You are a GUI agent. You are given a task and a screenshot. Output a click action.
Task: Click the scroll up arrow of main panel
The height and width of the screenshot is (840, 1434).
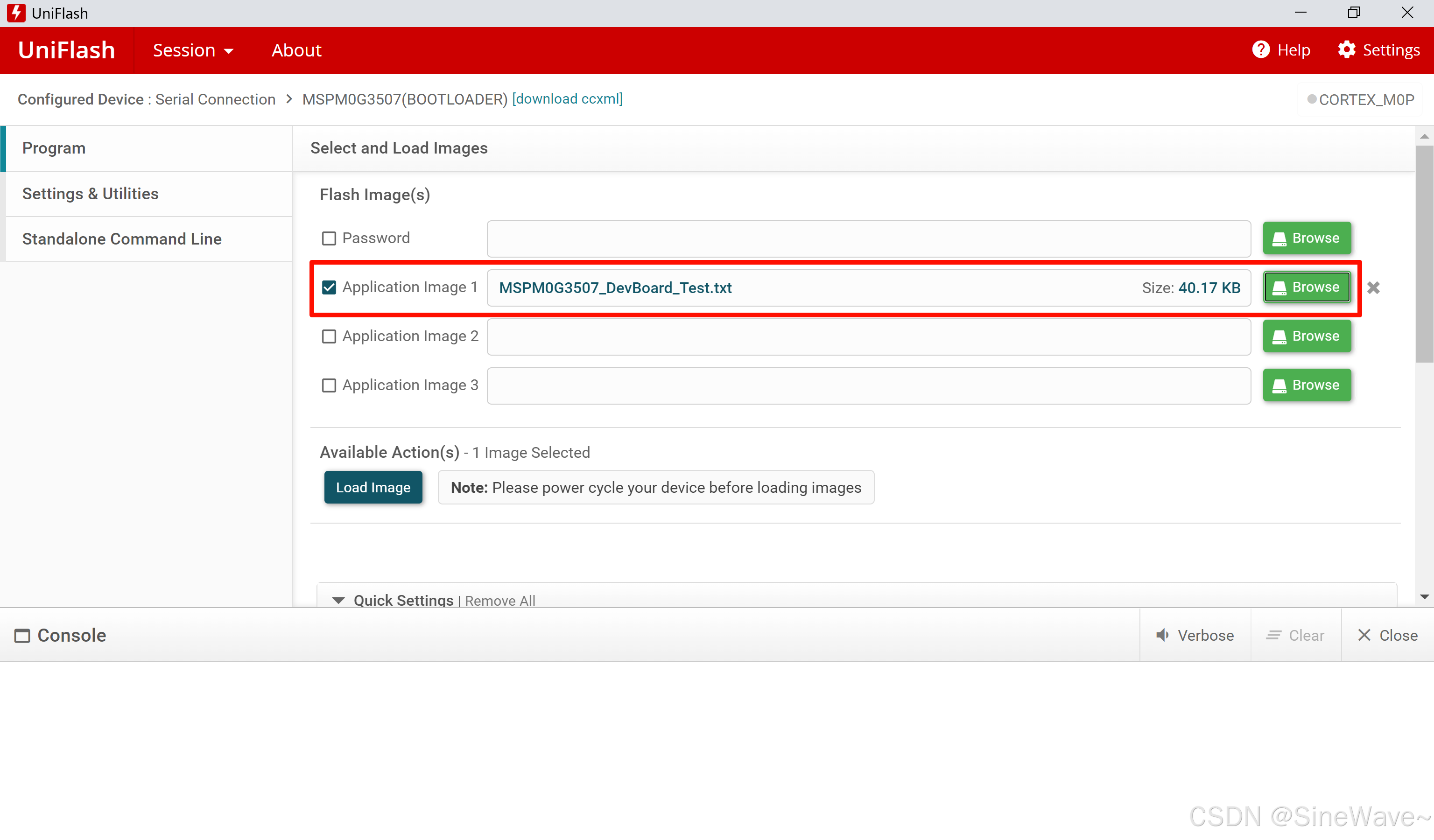point(1424,136)
